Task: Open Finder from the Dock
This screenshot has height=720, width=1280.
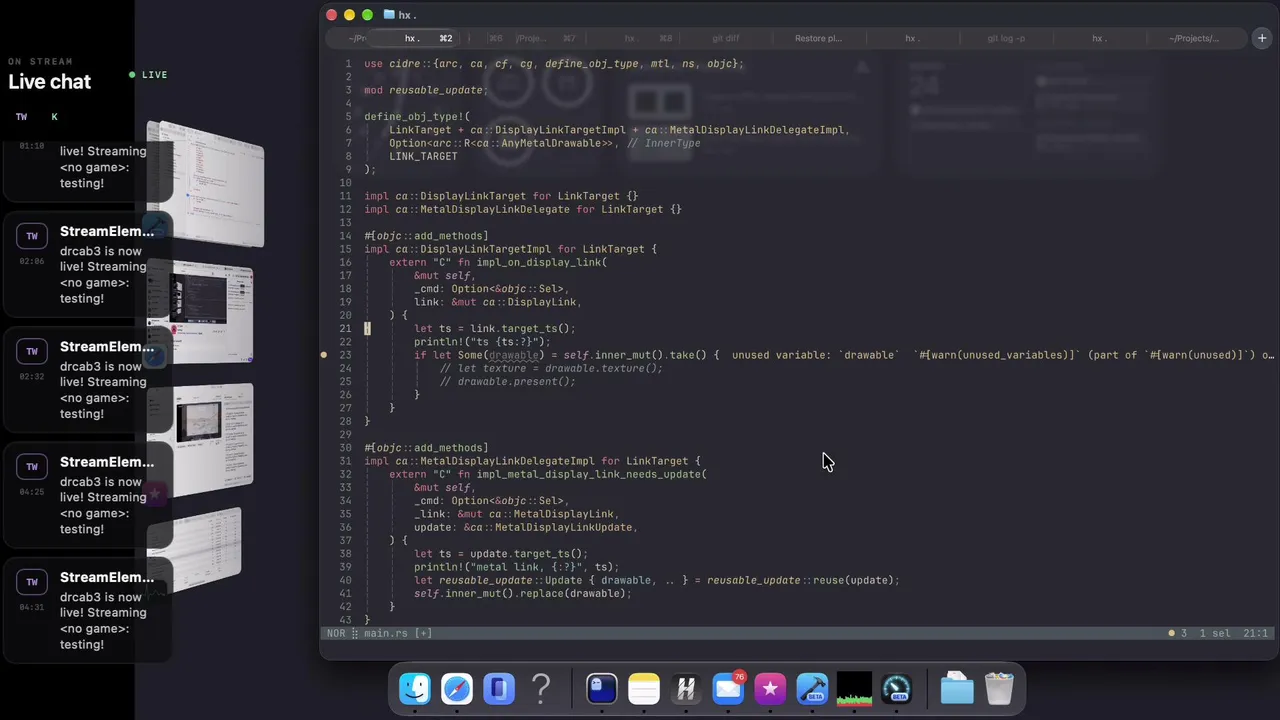Action: [x=415, y=689]
